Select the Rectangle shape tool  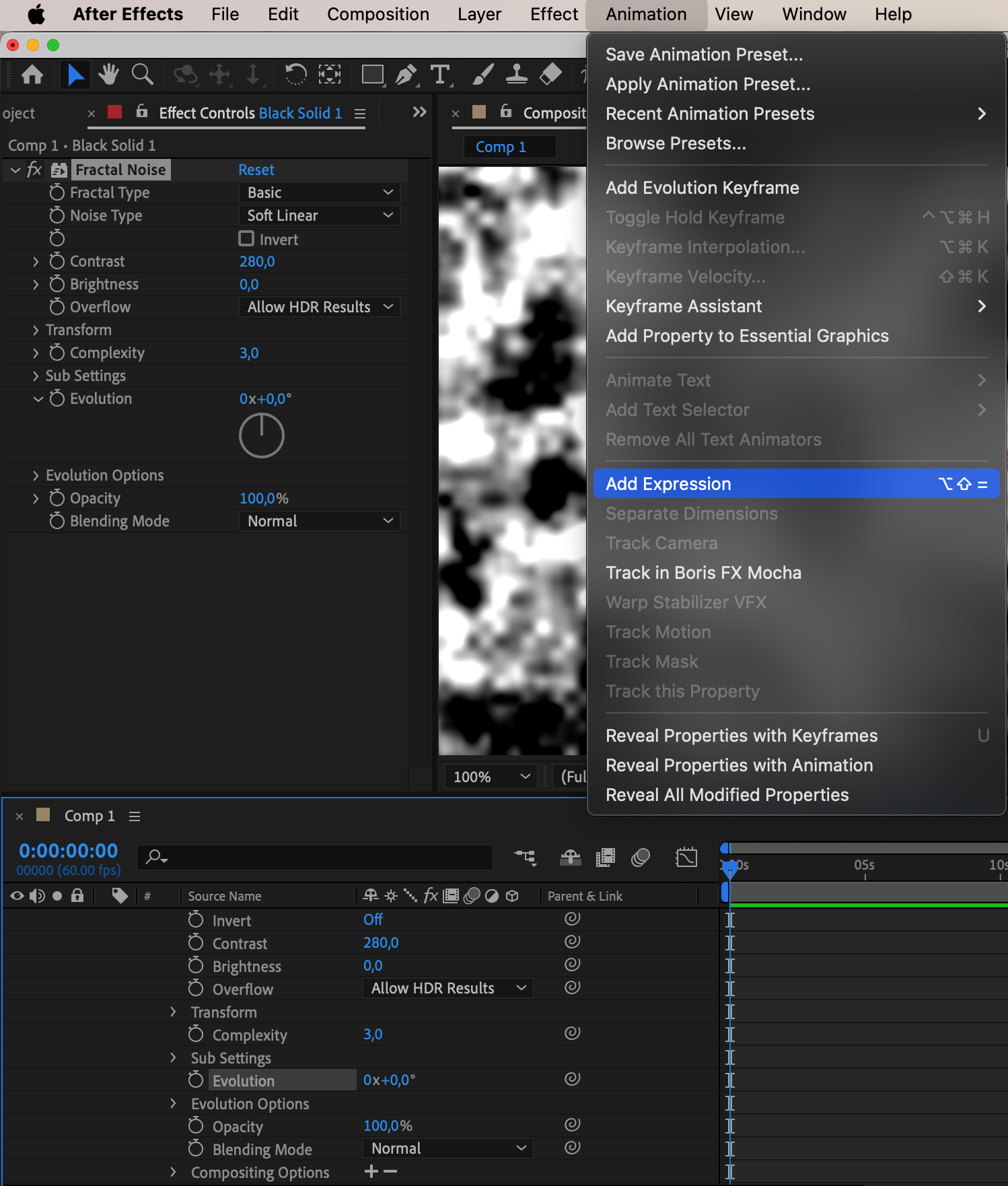(372, 75)
